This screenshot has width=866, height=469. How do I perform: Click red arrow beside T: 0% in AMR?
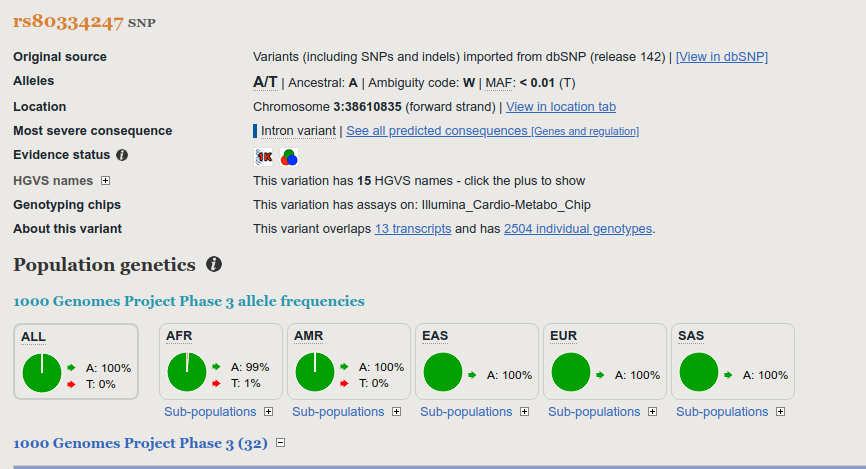click(344, 383)
